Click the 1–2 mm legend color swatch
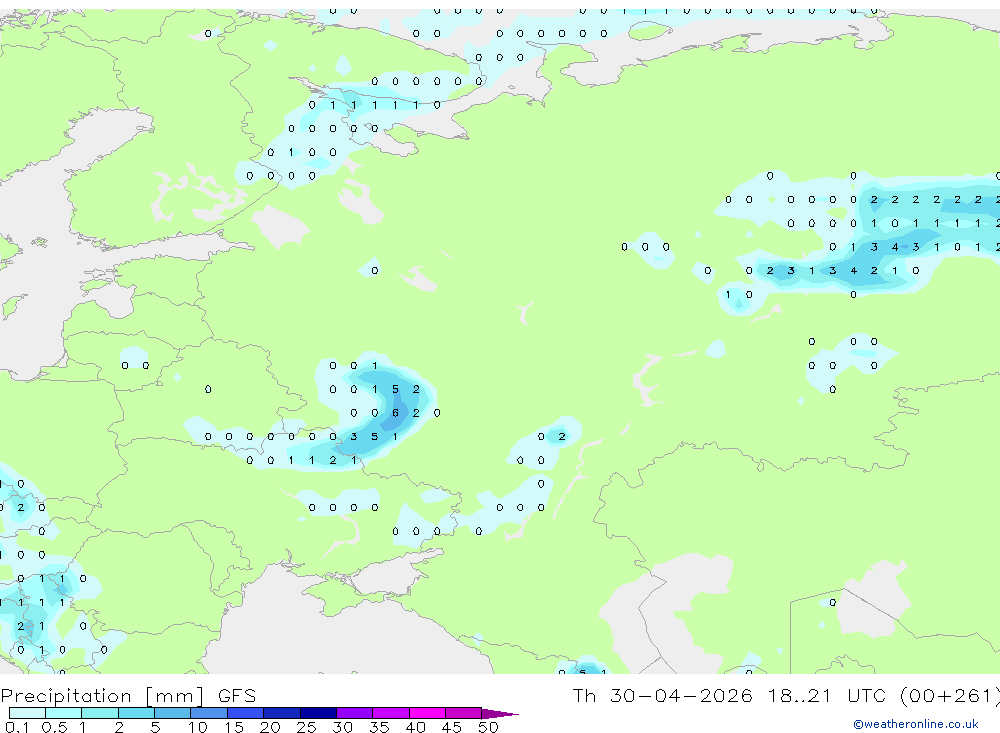 point(100,713)
